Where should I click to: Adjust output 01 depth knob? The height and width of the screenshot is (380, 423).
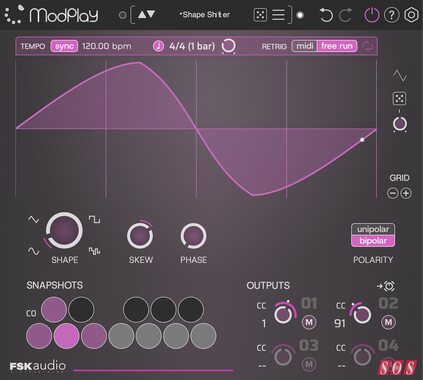coord(283,314)
